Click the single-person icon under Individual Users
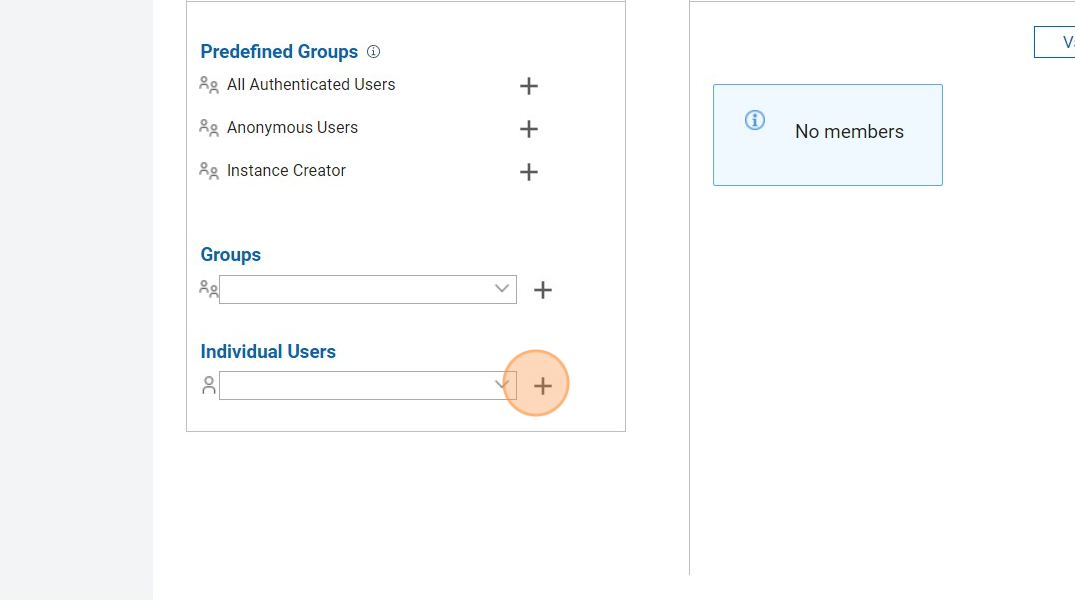 pyautogui.click(x=209, y=385)
